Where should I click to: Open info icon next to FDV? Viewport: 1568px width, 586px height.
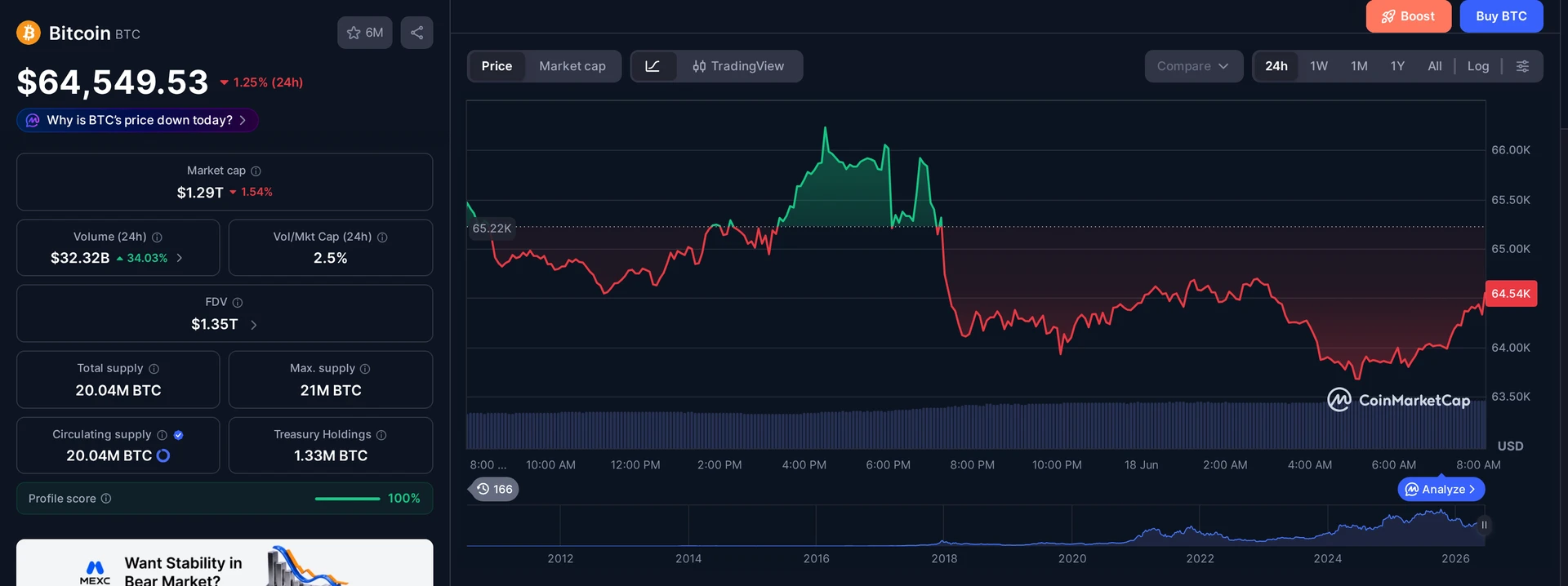pyautogui.click(x=238, y=302)
